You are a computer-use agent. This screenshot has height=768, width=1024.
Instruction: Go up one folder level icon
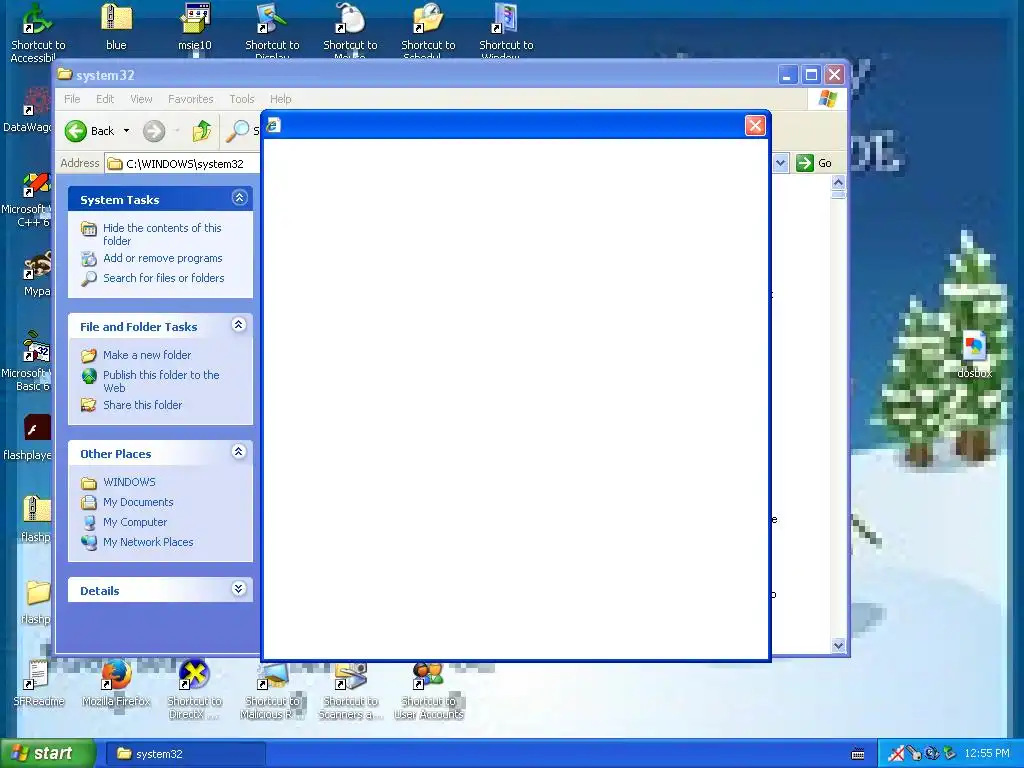point(202,131)
